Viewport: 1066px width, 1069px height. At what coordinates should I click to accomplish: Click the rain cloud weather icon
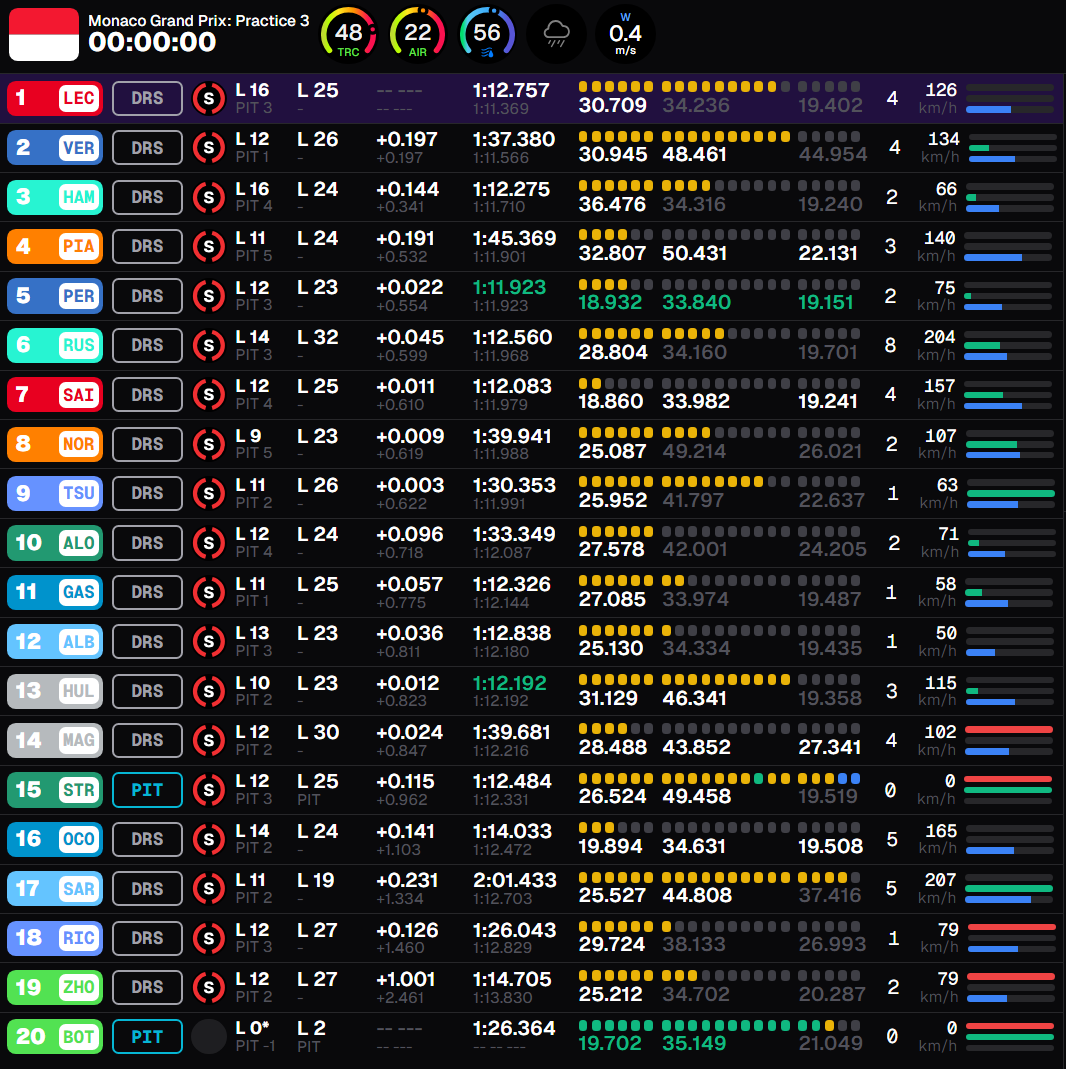[556, 33]
